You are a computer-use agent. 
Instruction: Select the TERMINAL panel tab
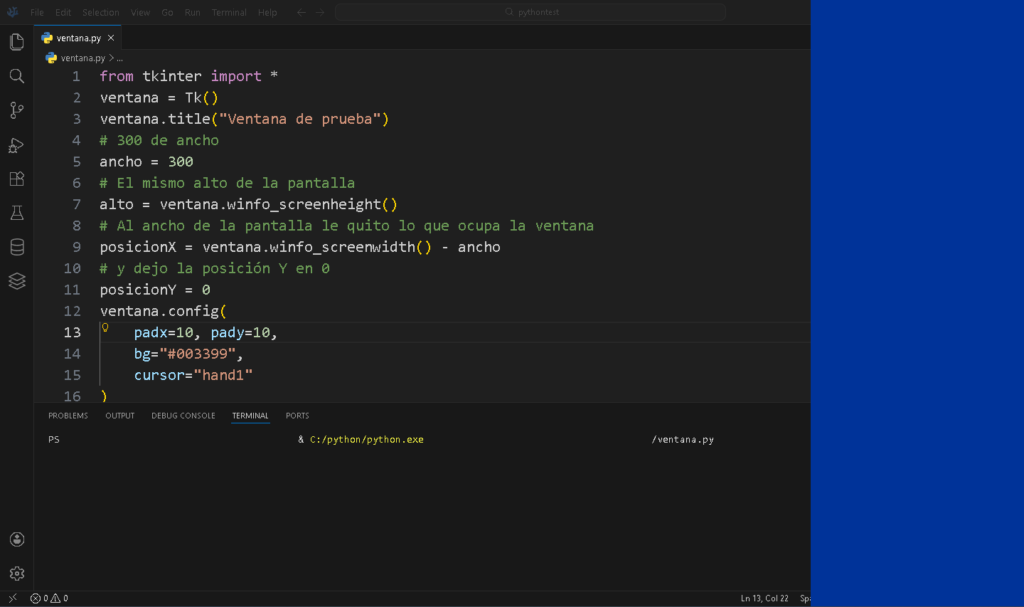pos(250,416)
